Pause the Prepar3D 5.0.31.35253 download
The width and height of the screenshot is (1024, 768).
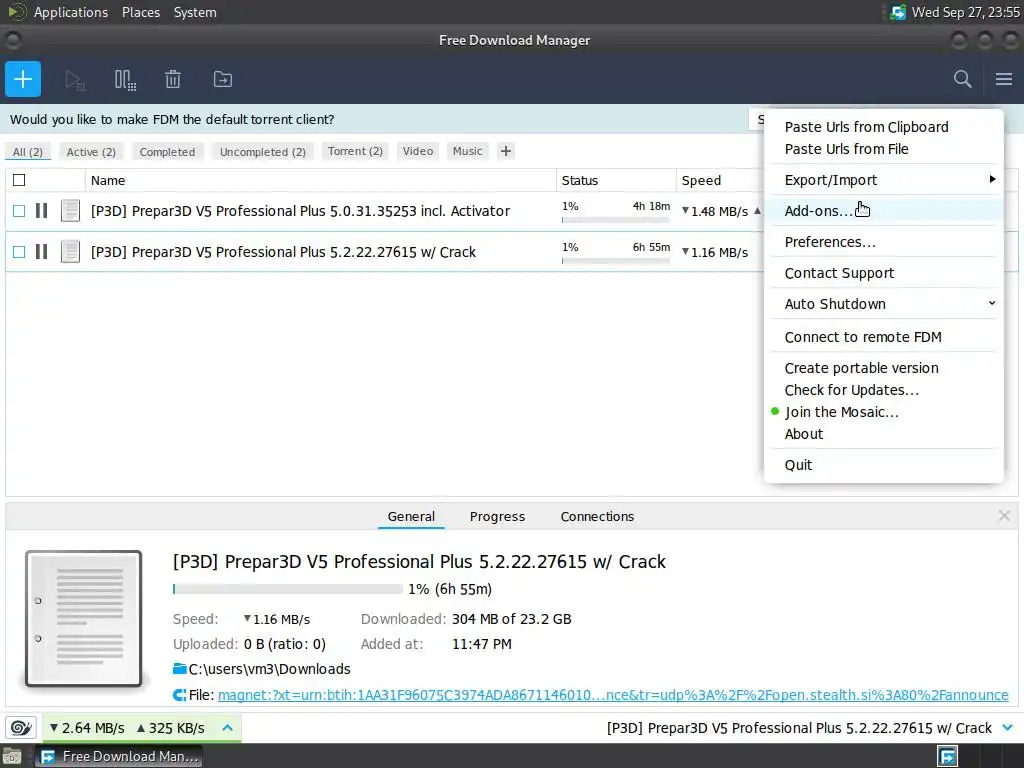[x=41, y=210]
